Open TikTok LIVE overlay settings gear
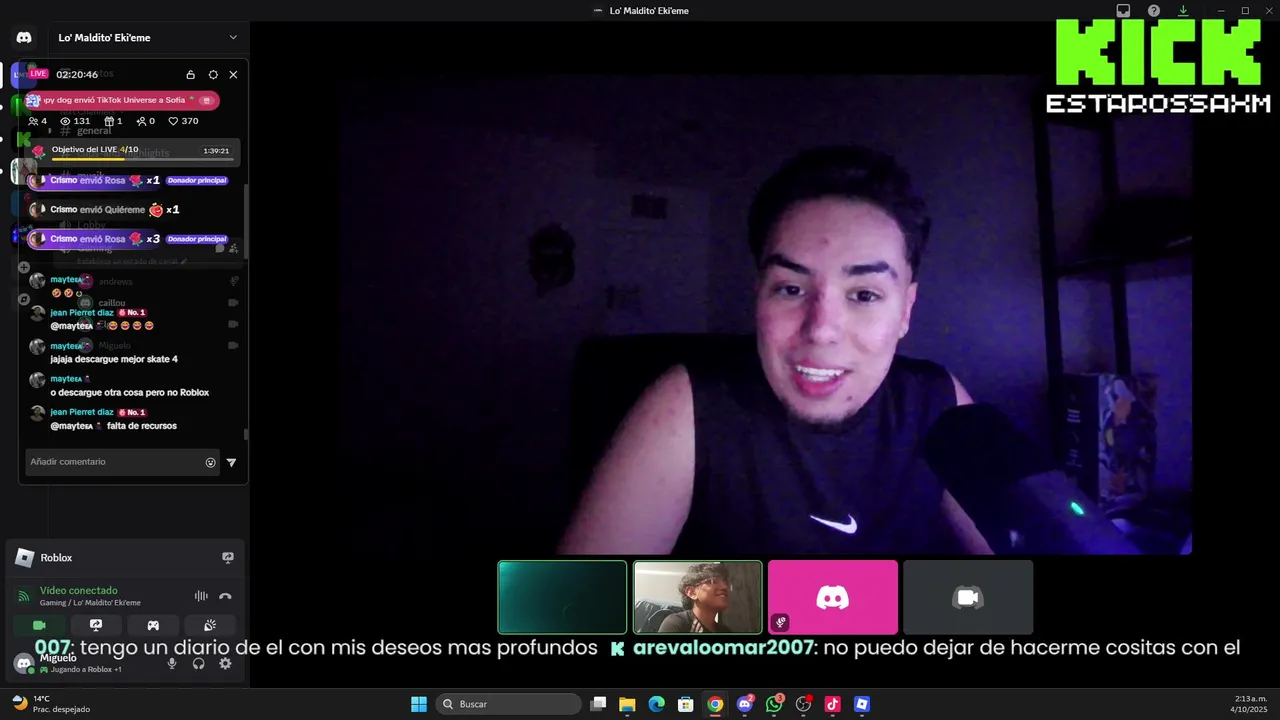This screenshot has width=1280, height=720. (x=213, y=75)
